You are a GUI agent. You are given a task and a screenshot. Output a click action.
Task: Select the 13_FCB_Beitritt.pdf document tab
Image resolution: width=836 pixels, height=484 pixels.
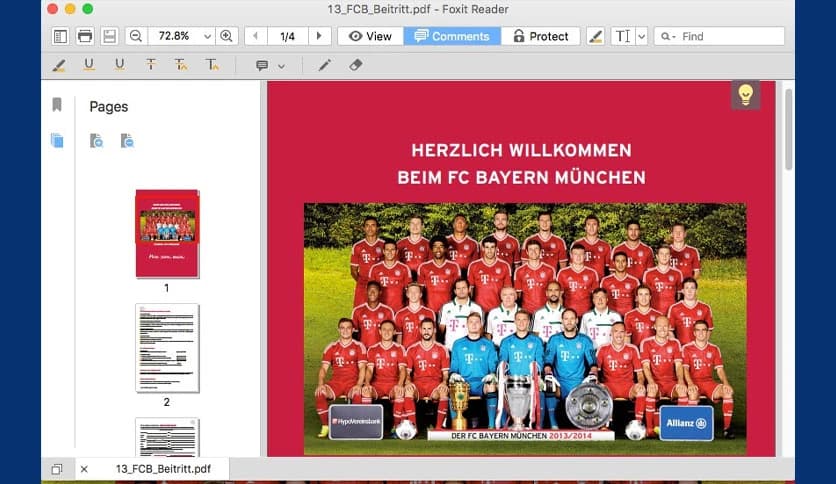click(x=163, y=468)
